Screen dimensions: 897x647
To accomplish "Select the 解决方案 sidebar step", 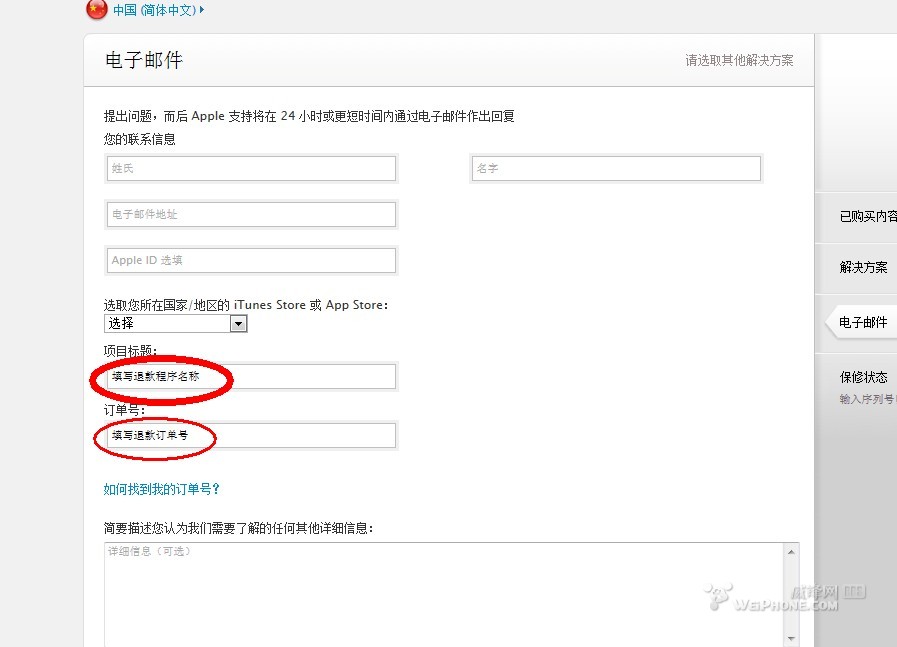I will click(x=863, y=267).
